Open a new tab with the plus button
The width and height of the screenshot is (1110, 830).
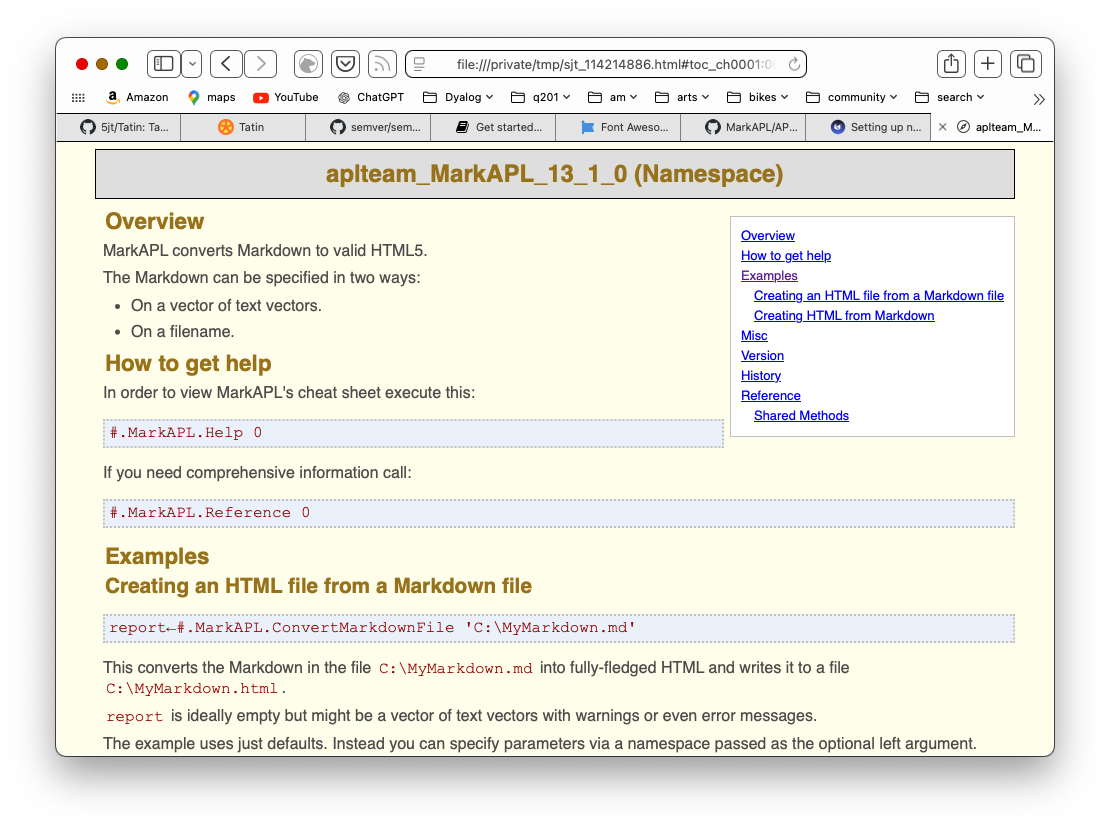click(988, 64)
